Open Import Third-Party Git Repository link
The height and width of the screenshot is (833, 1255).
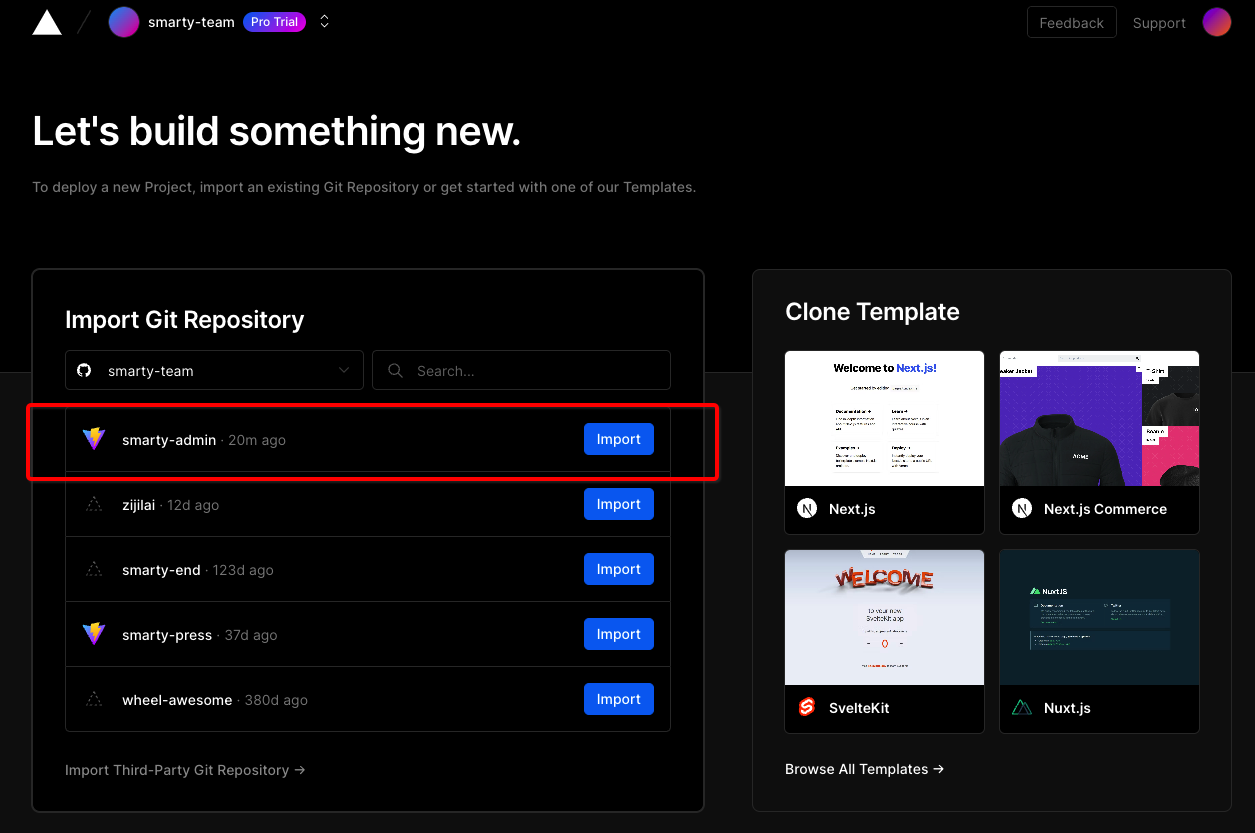click(x=185, y=770)
